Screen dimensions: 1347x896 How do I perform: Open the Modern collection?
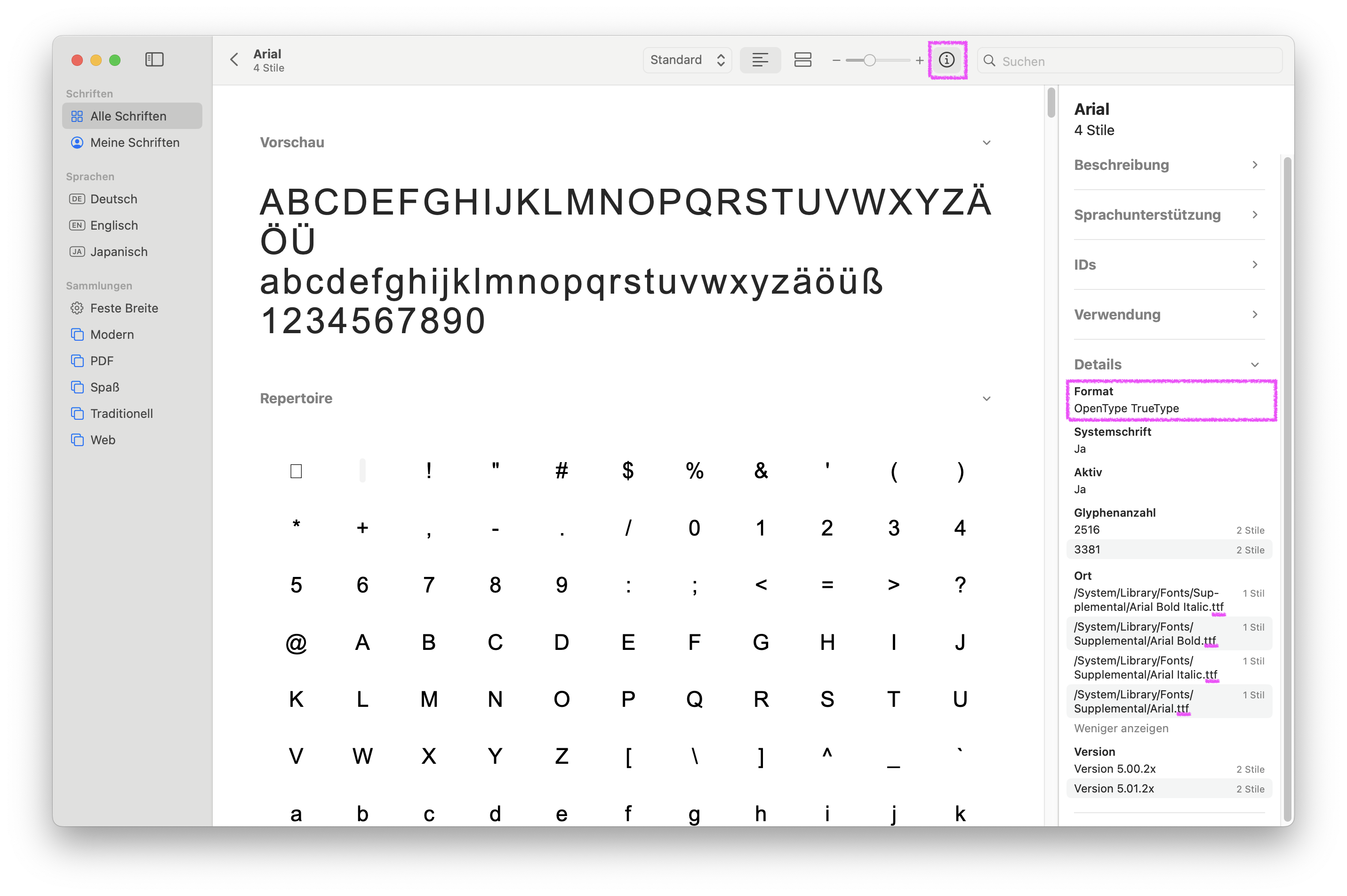pos(132,334)
